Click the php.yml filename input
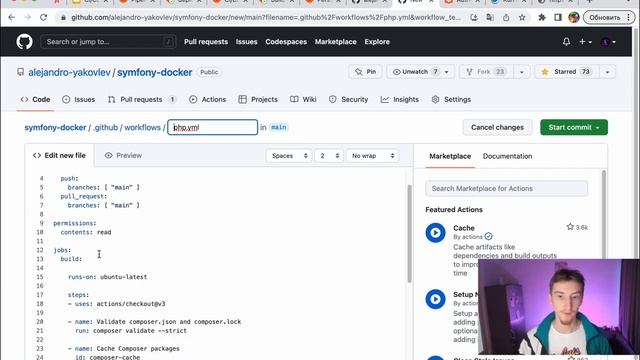The height and width of the screenshot is (360, 640). click(x=213, y=127)
